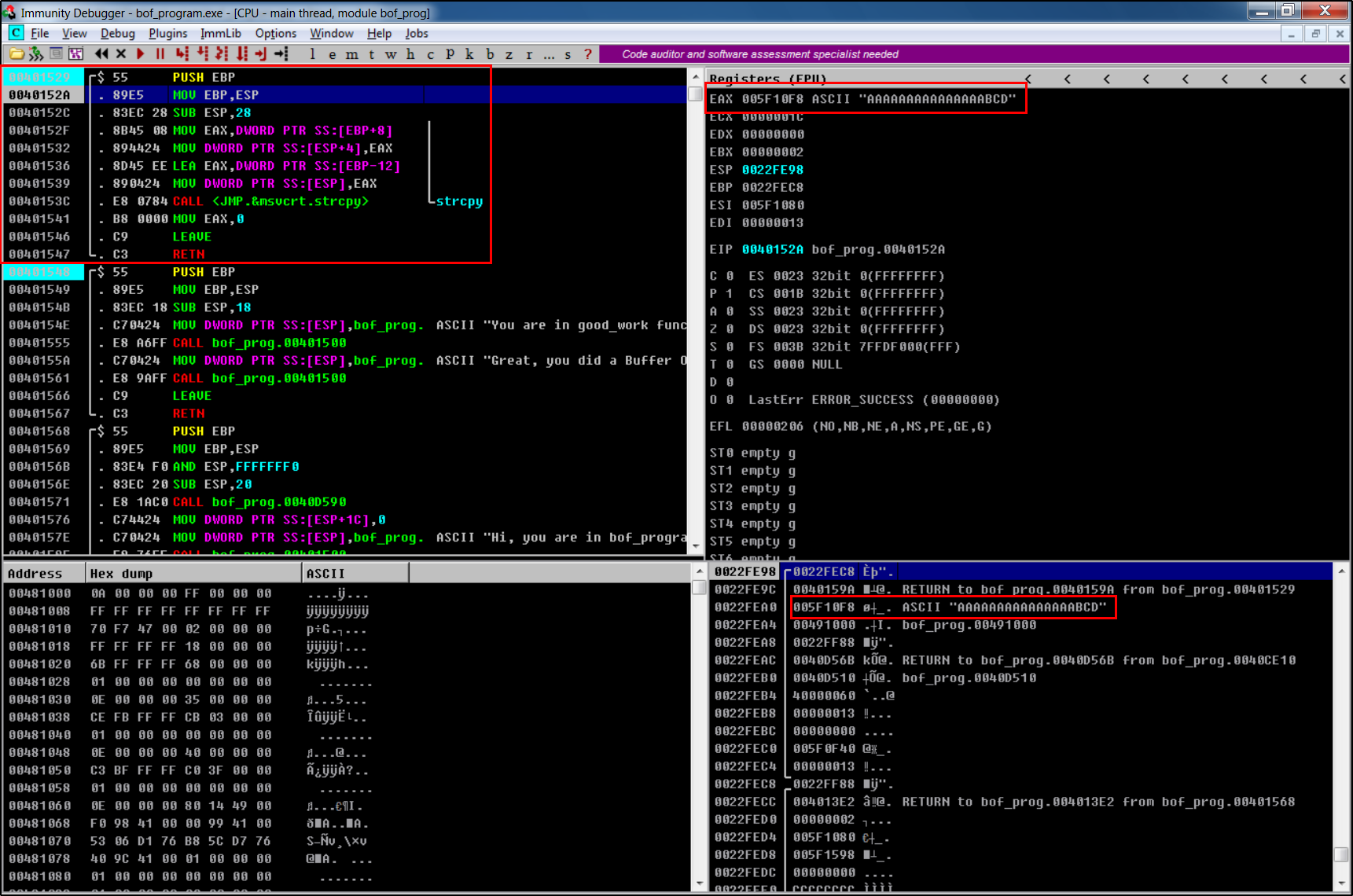Click the red help question mark icon
Image resolution: width=1353 pixels, height=896 pixels.
[x=587, y=54]
